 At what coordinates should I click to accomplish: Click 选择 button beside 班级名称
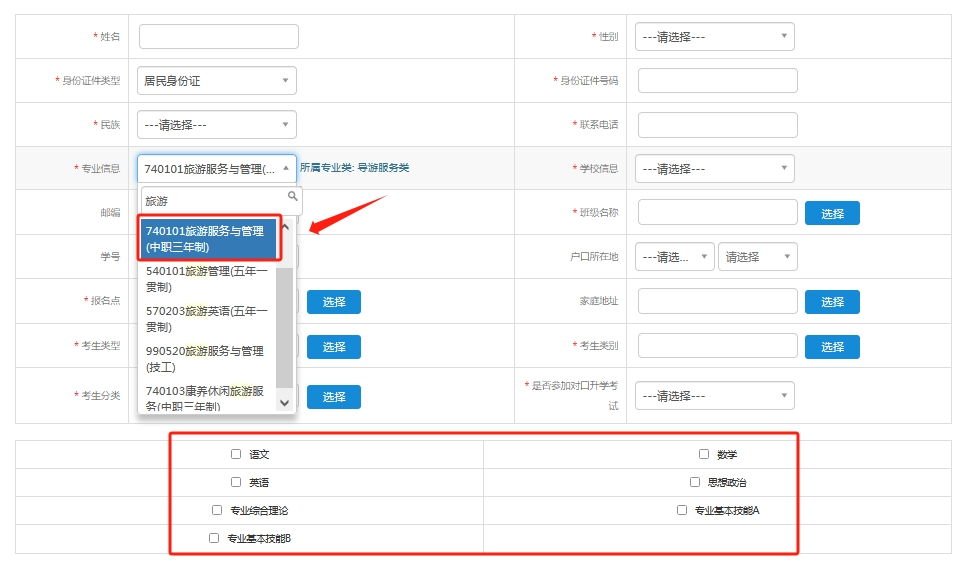[832, 214]
